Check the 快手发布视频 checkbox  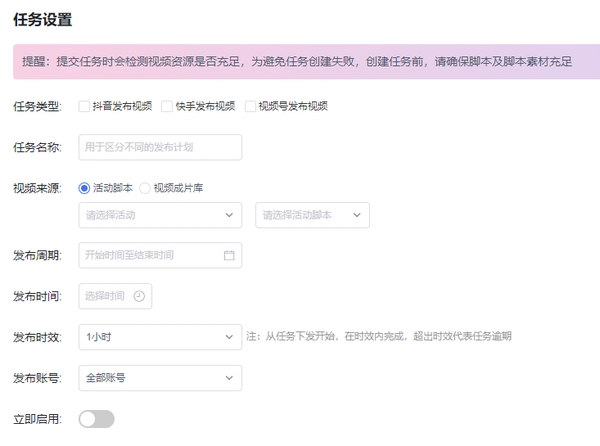[x=168, y=106]
